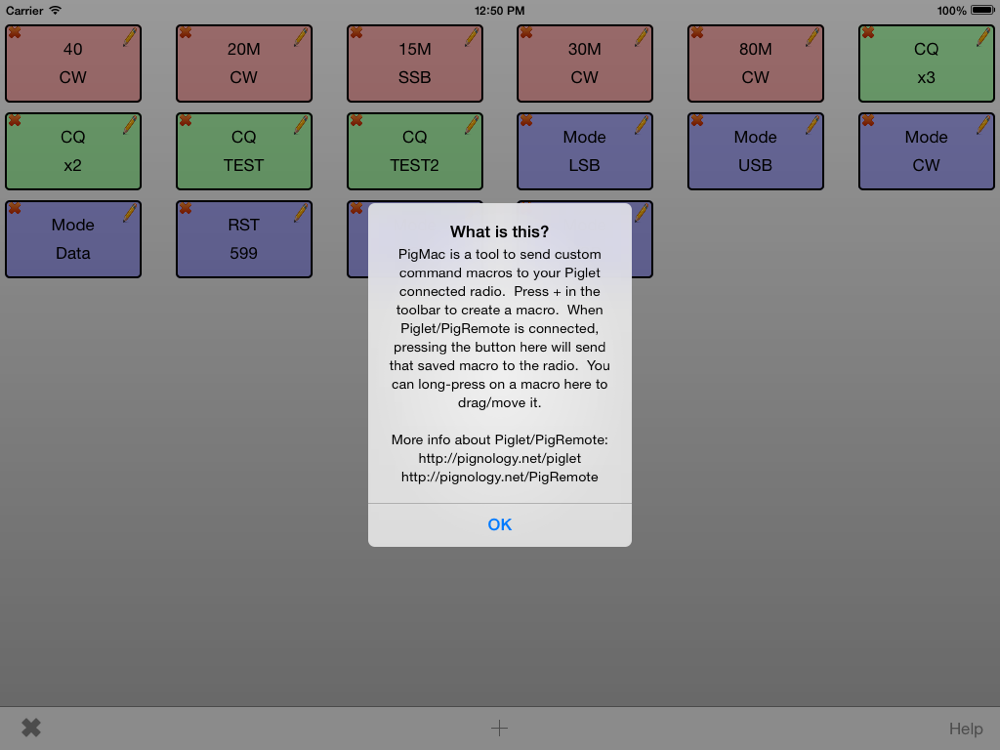Edit the Mode USB macro with pencil
The width and height of the screenshot is (1000, 750).
point(812,124)
